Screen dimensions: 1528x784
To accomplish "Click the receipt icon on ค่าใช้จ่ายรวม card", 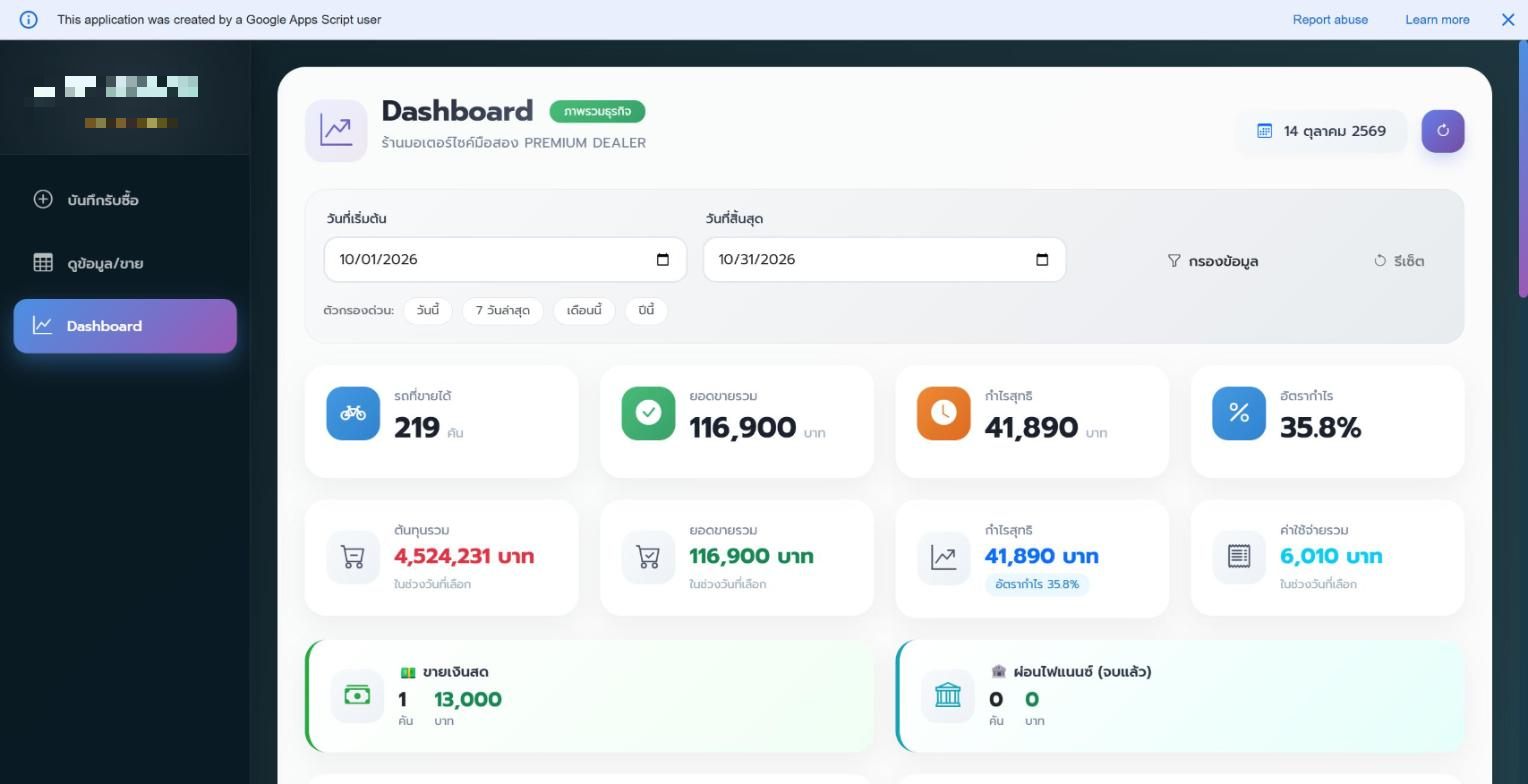I will point(1238,557).
